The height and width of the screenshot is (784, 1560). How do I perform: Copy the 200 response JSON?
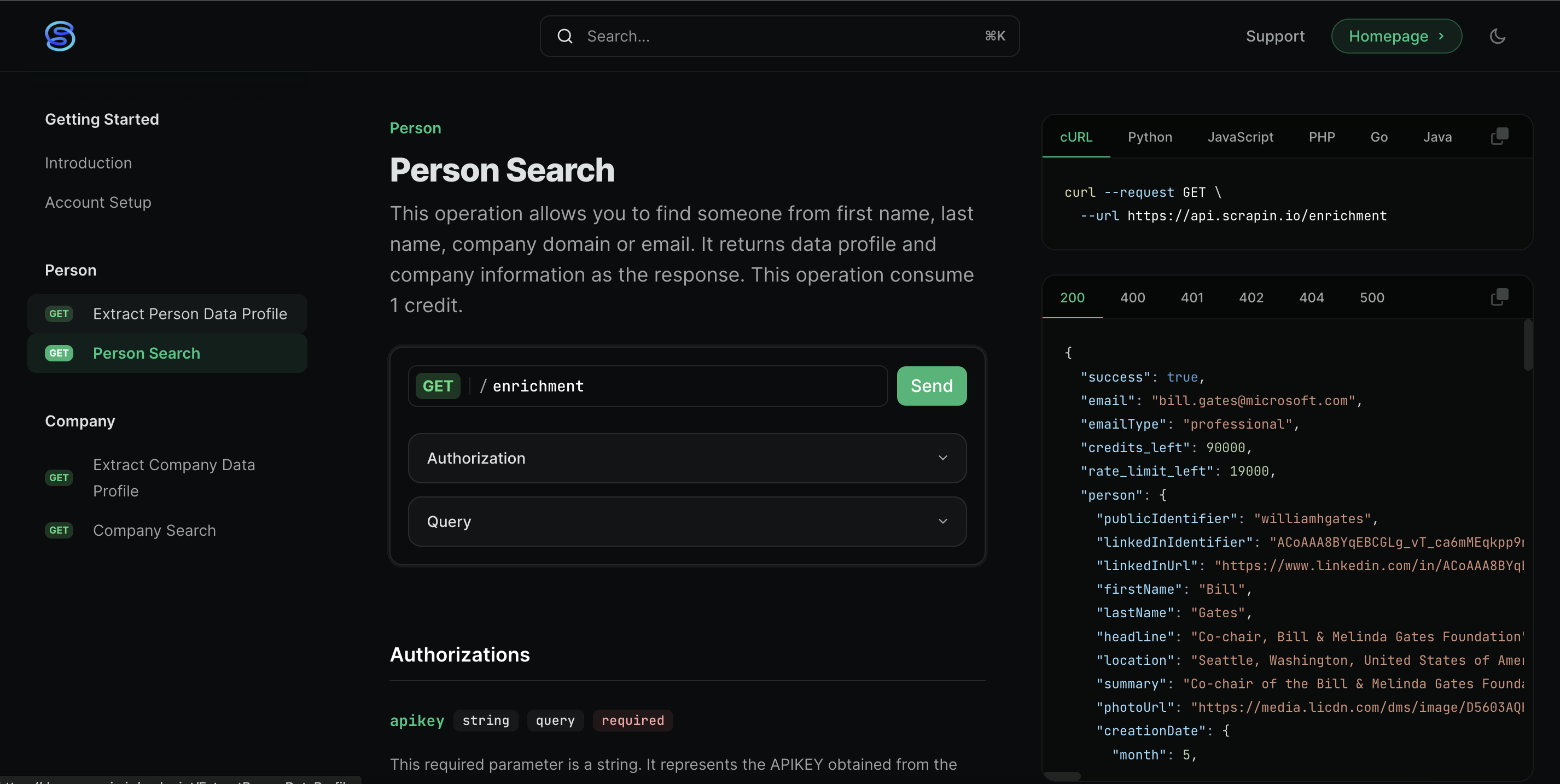pos(1499,297)
